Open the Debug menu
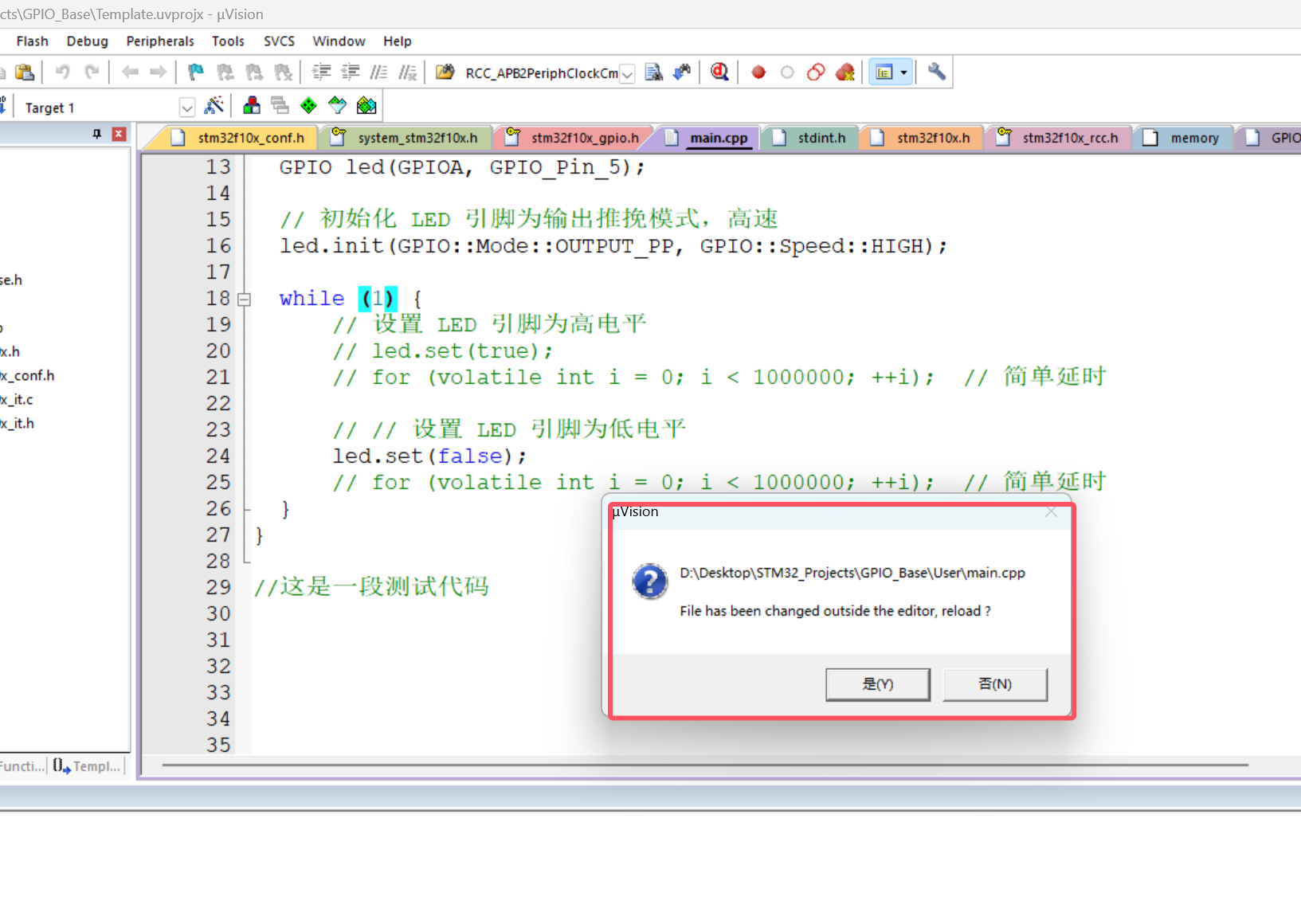Image resolution: width=1301 pixels, height=924 pixels. (x=88, y=41)
